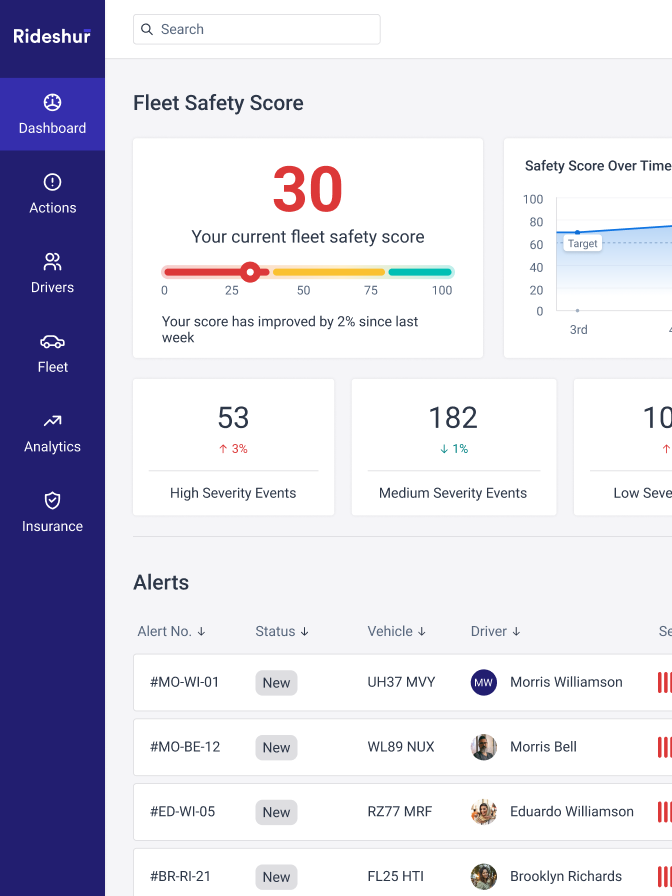This screenshot has height=896, width=672.
Task: Click the Drivers people icon
Action: click(x=53, y=262)
